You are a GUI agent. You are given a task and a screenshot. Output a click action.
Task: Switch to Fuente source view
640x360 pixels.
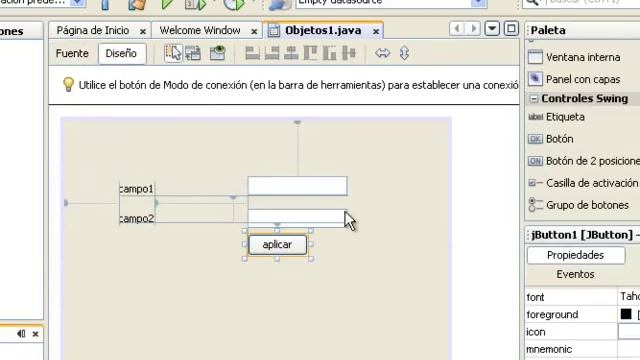(72, 53)
